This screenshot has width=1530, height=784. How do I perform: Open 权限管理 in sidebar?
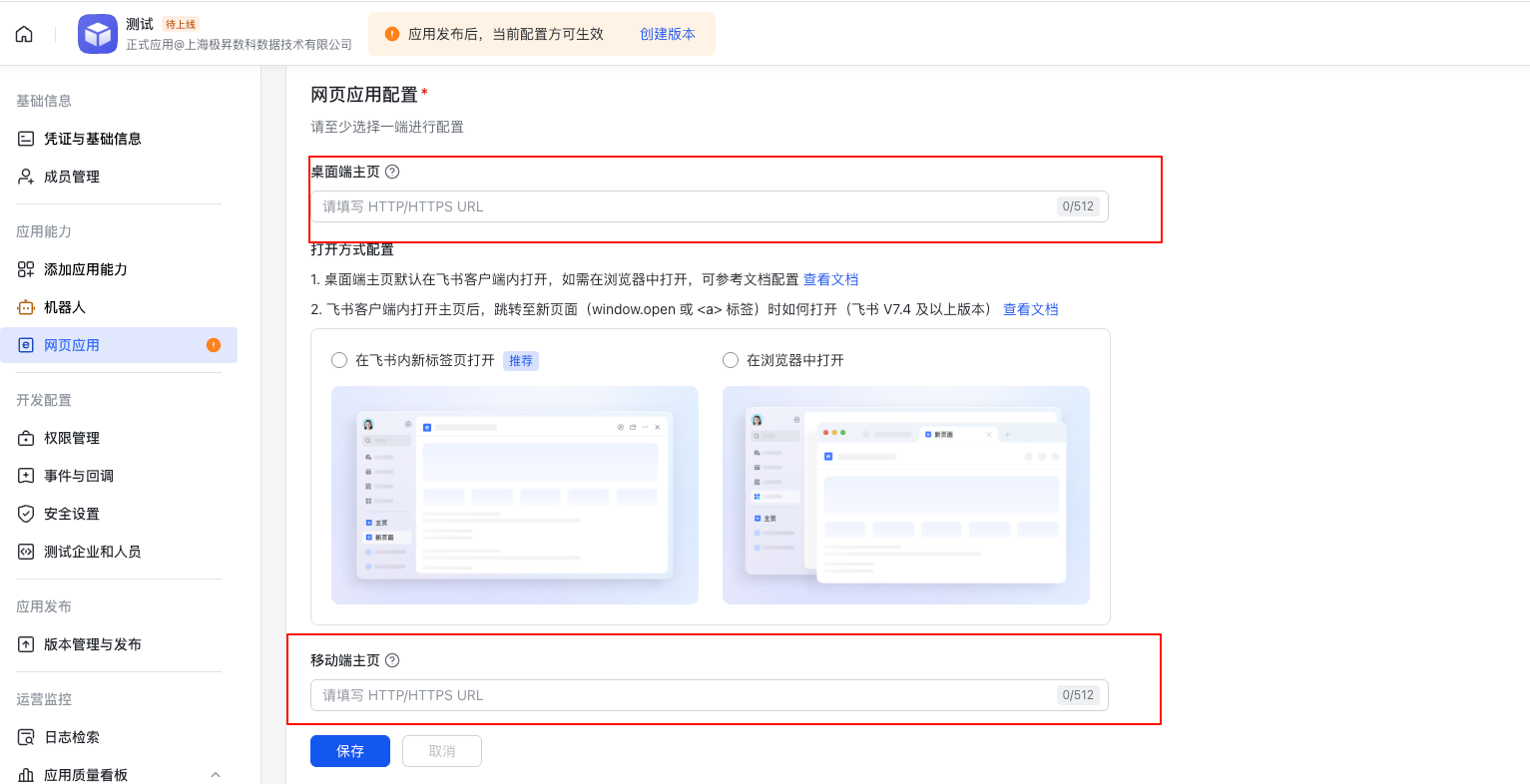click(71, 438)
